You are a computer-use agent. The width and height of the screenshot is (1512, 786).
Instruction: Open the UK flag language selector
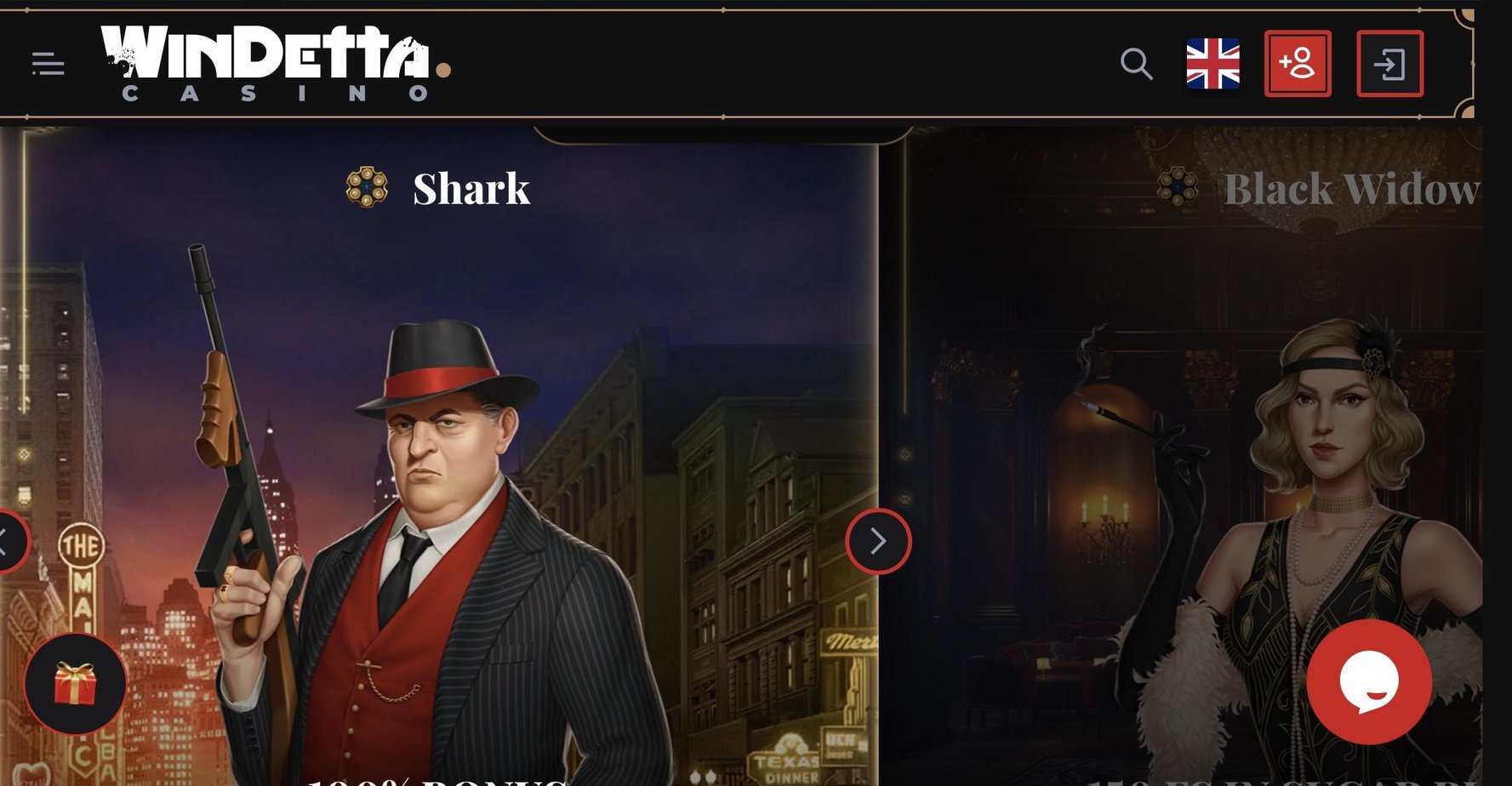tap(1212, 64)
